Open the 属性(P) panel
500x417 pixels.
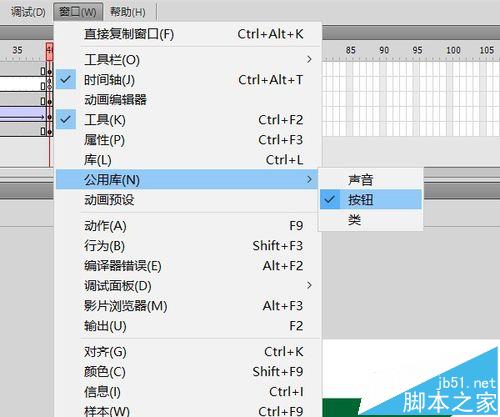coord(188,140)
